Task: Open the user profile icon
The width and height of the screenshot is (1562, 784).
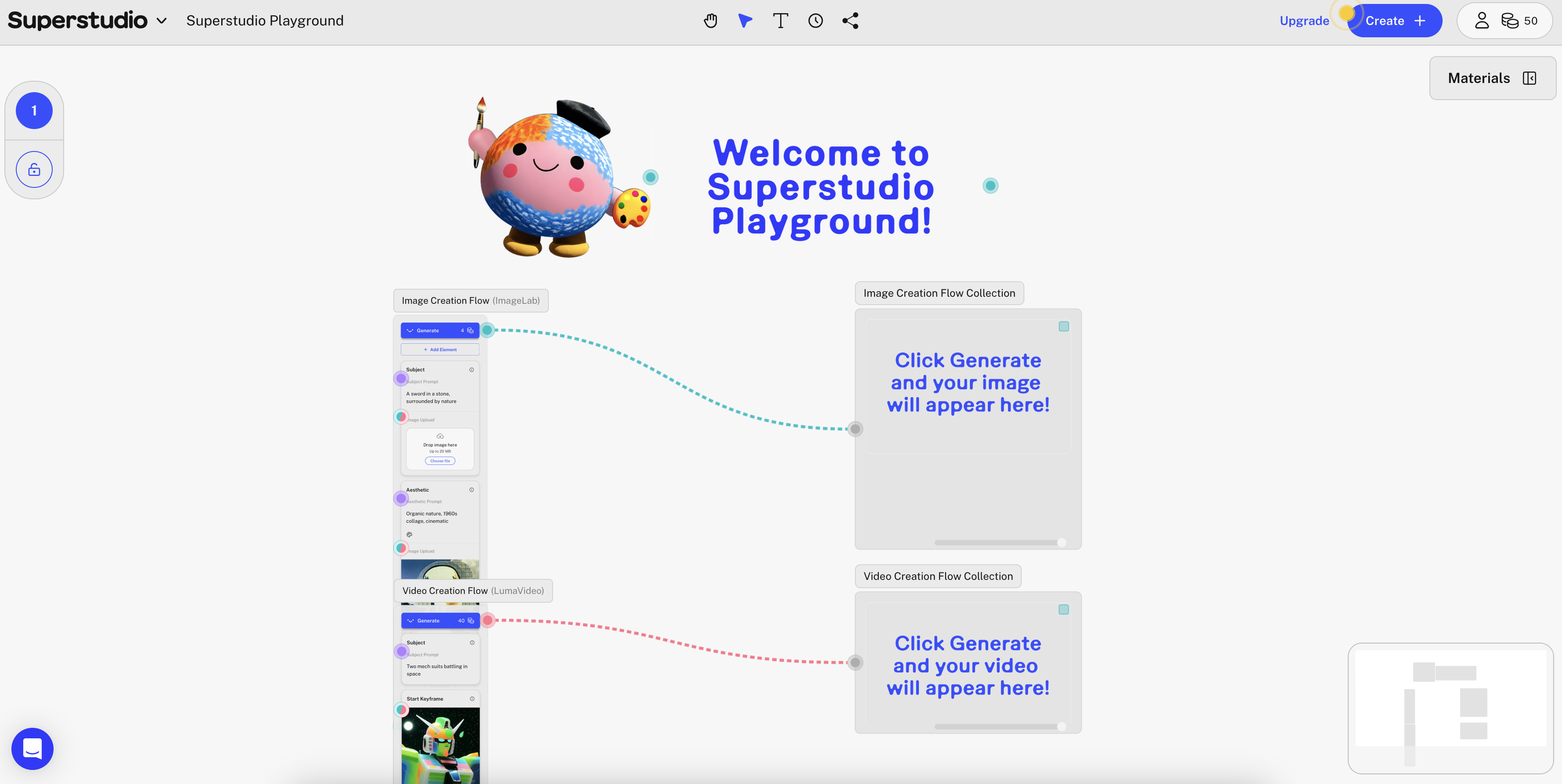Action: pyautogui.click(x=1481, y=21)
